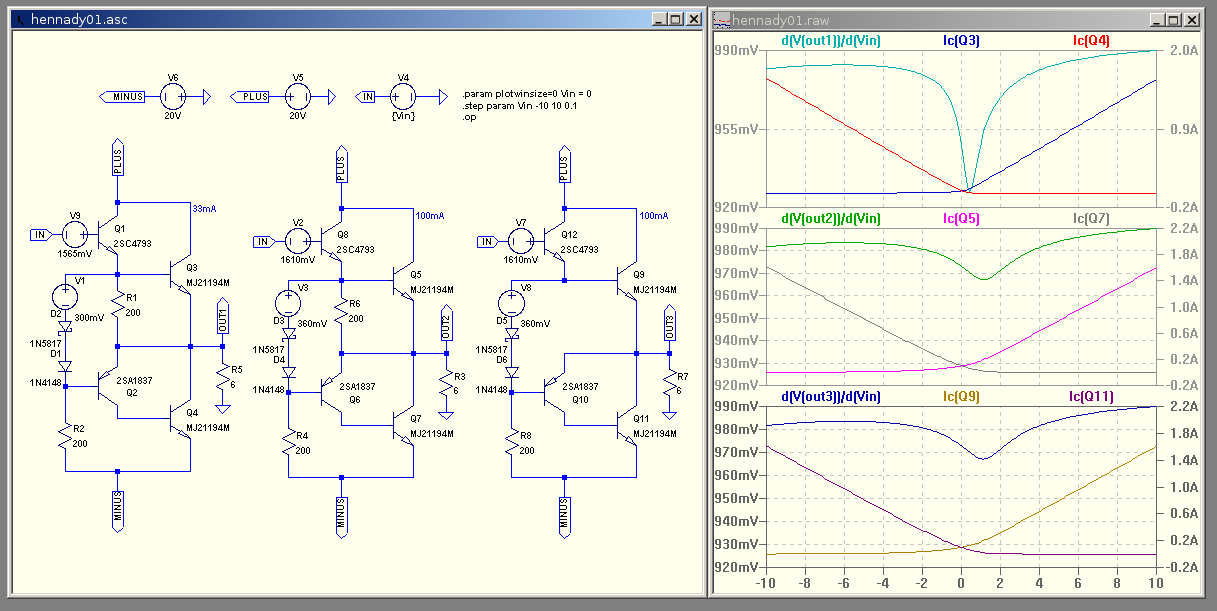
Task: Click the Ic[Q4] trace label
Action: coord(1090,41)
